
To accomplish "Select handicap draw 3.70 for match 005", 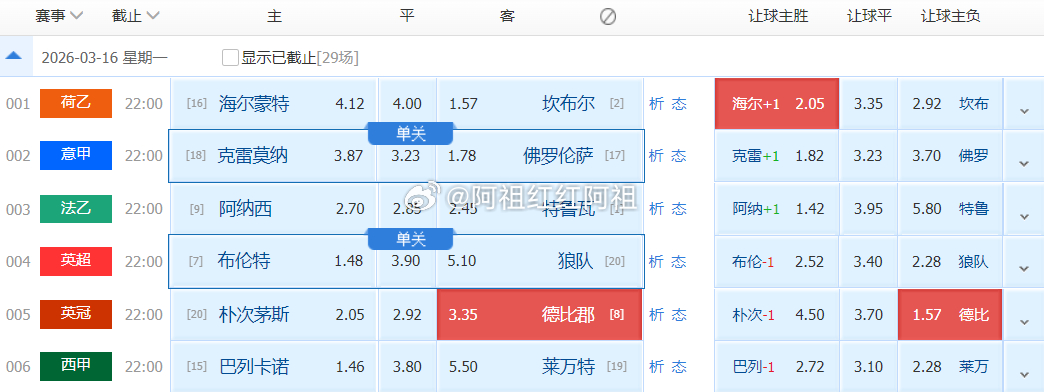I will [x=868, y=315].
